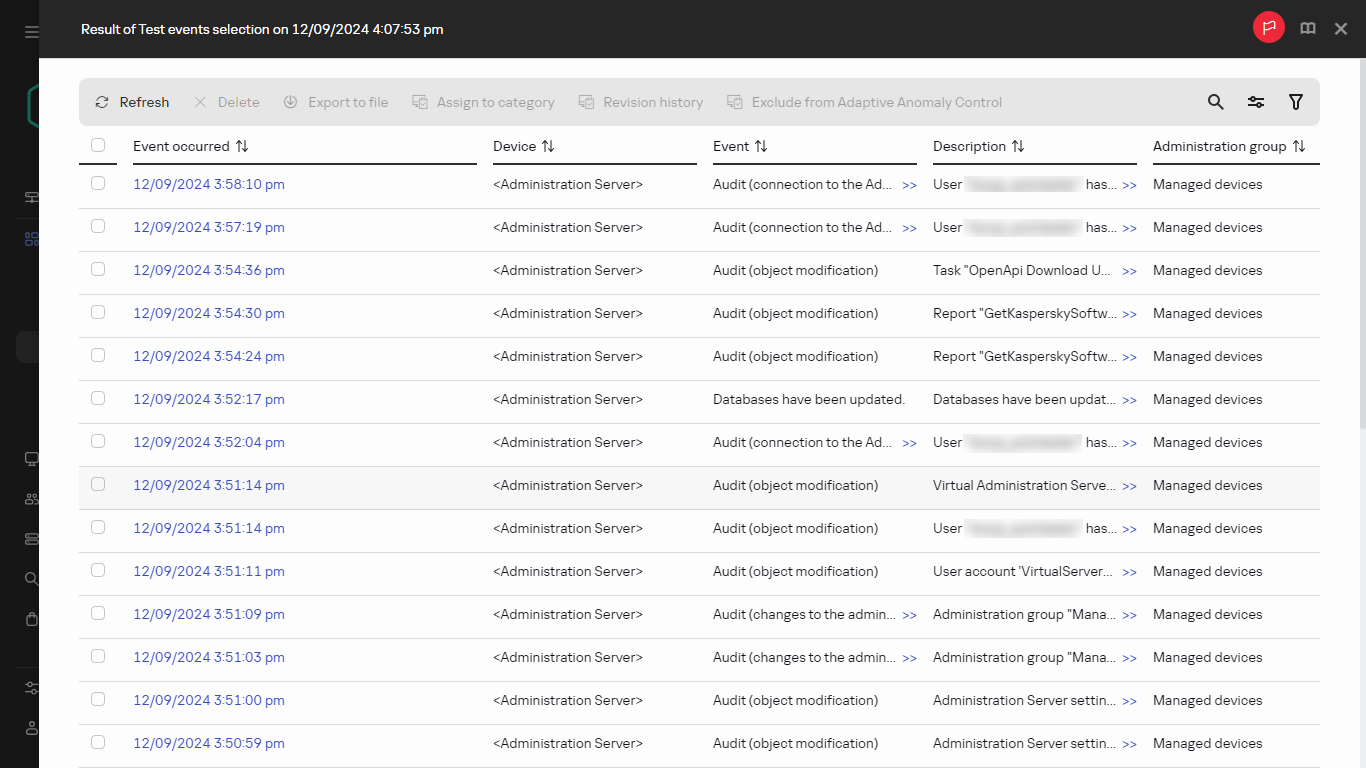Click the filter funnel icon
This screenshot has width=1366, height=768.
point(1296,102)
